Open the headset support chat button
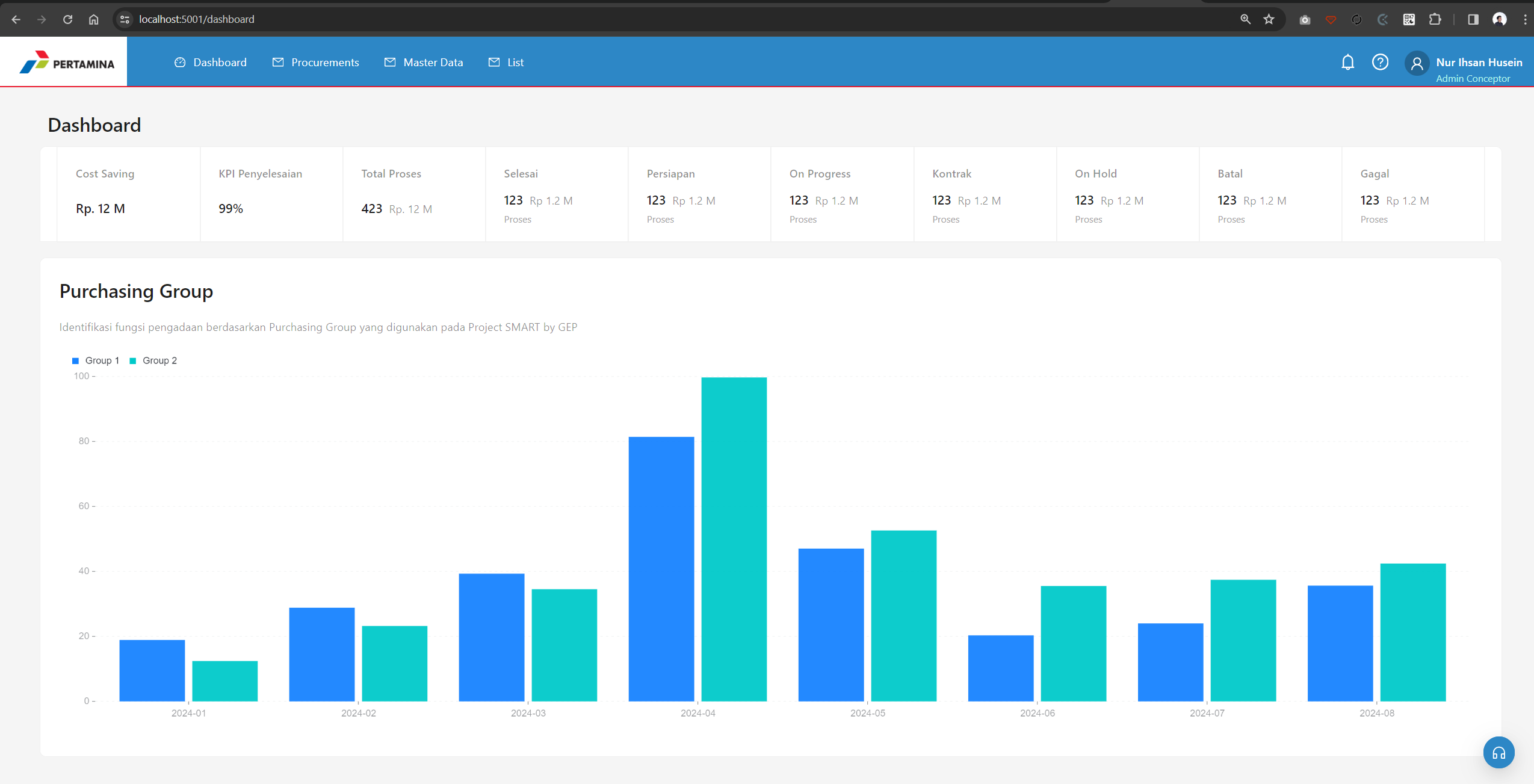Image resolution: width=1534 pixels, height=784 pixels. [x=1498, y=753]
